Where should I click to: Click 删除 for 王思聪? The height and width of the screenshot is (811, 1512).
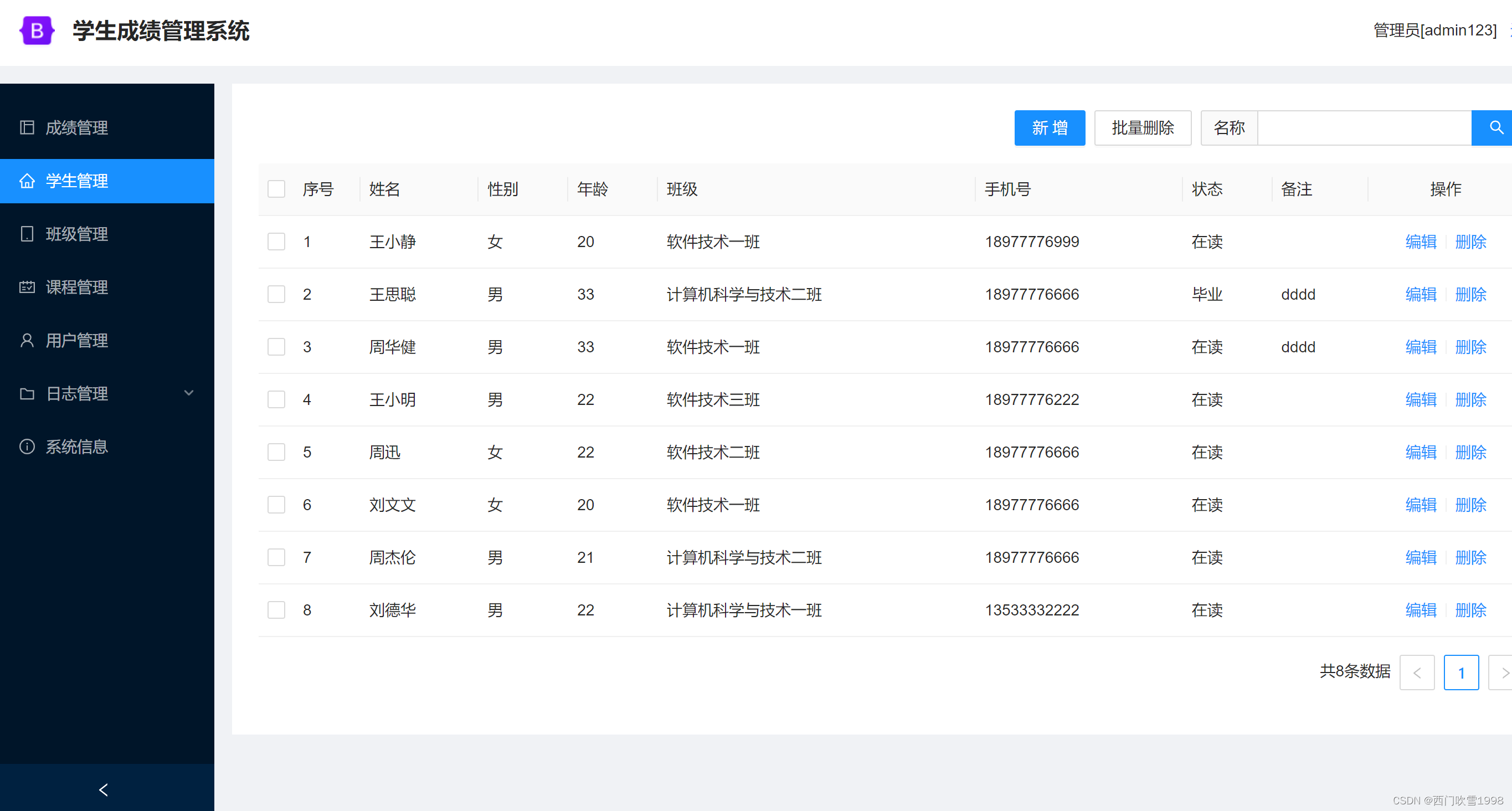tap(1470, 294)
